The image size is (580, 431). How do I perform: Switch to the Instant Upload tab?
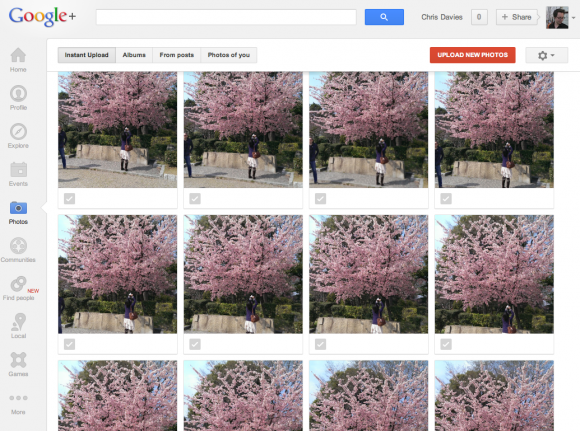87,55
